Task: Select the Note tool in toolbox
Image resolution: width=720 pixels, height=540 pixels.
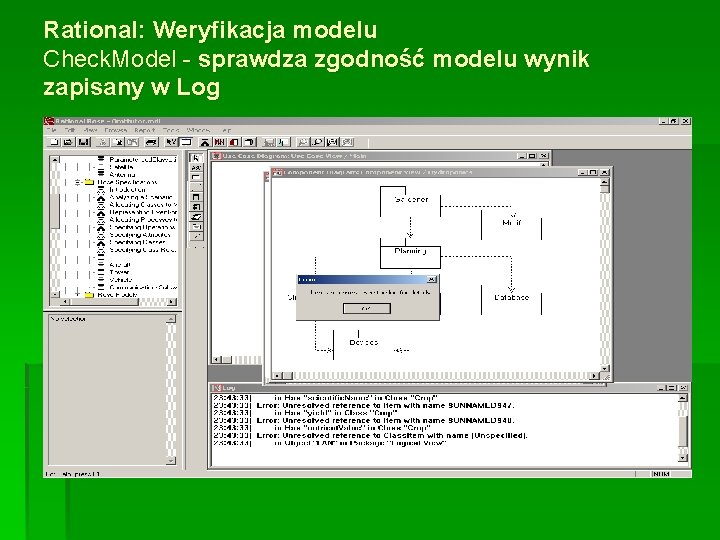Action: [x=196, y=177]
